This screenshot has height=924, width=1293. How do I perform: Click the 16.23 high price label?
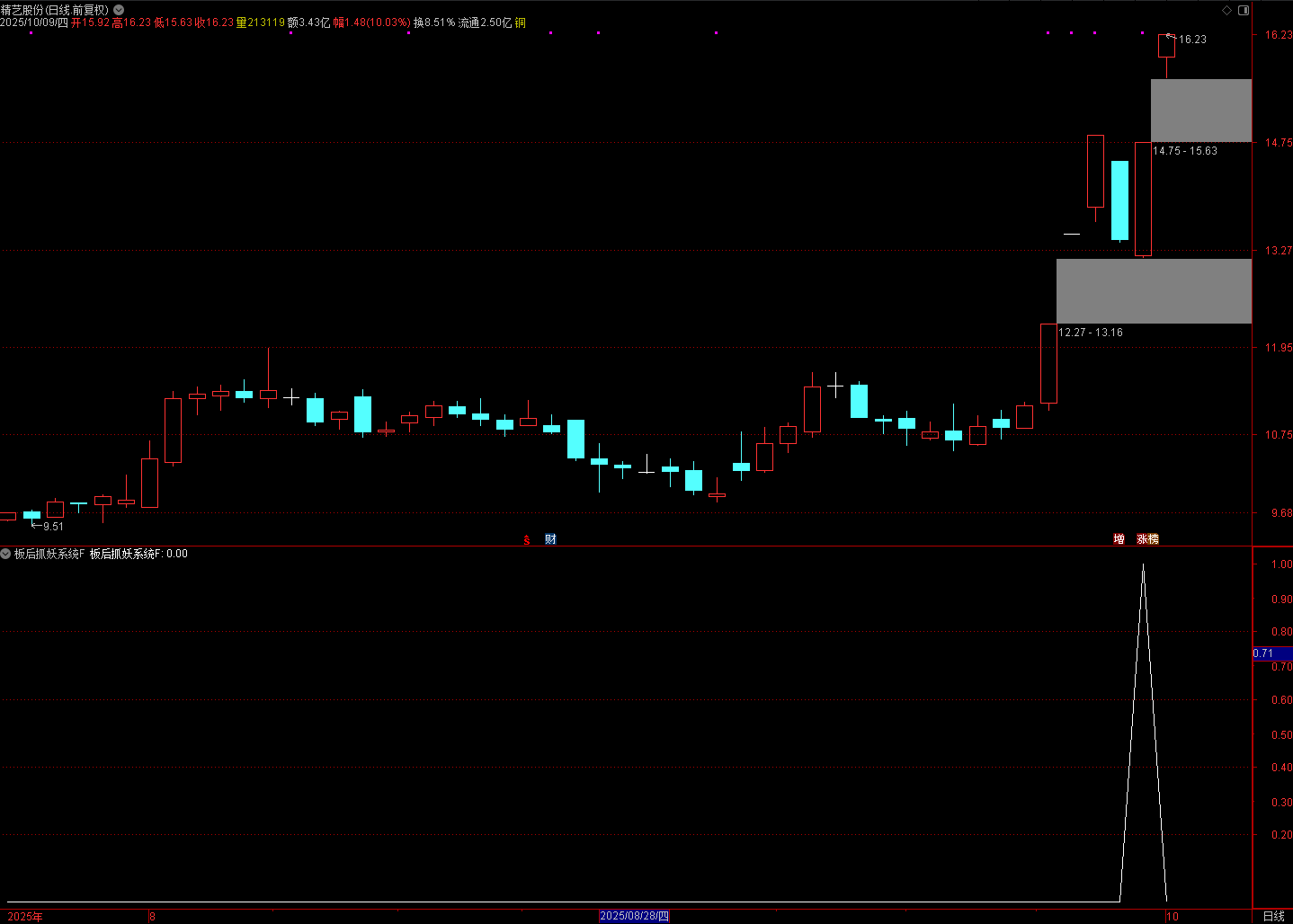[1192, 40]
